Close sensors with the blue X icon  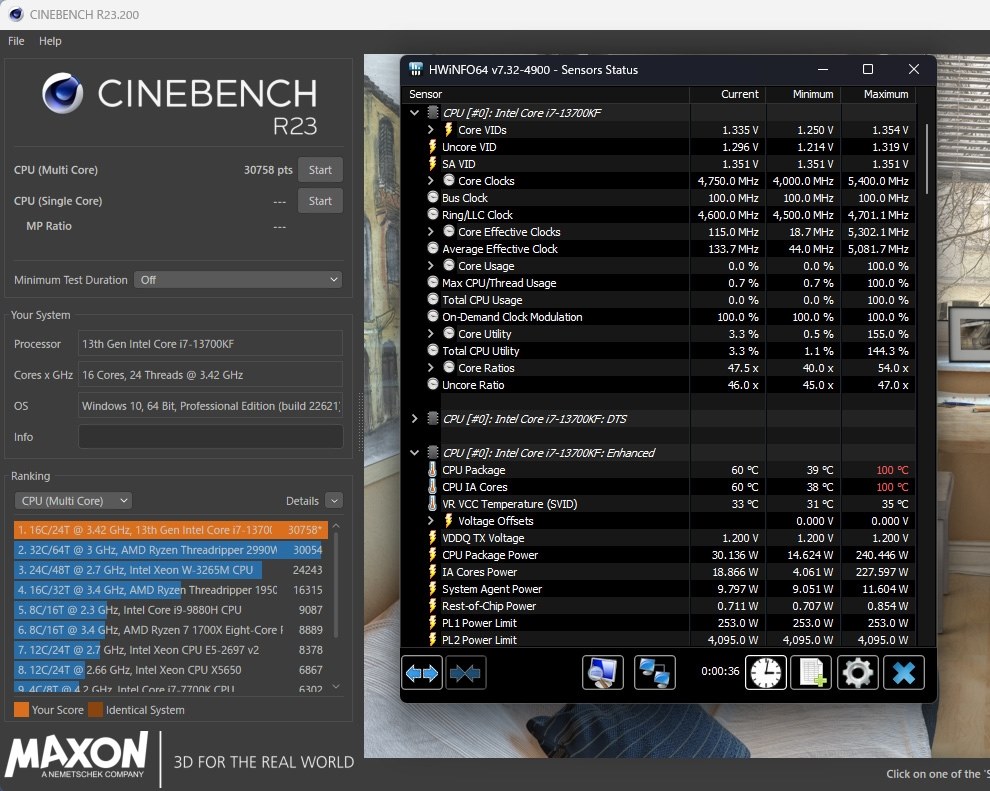point(904,672)
